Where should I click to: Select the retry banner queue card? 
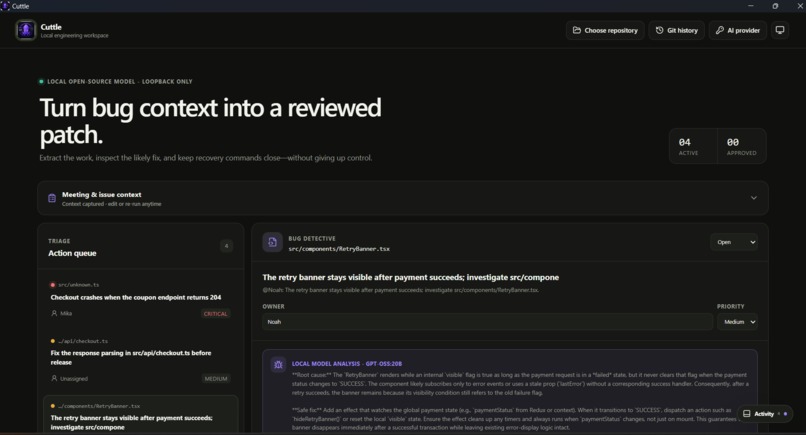[x=140, y=414]
